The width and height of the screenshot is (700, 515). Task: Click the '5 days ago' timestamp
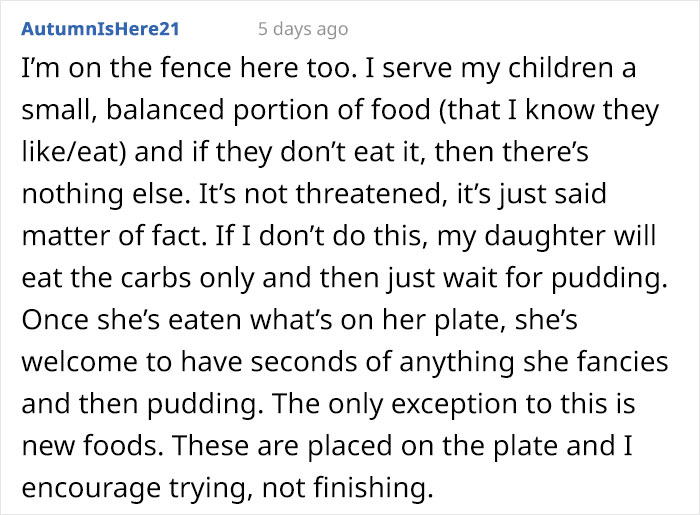302,29
